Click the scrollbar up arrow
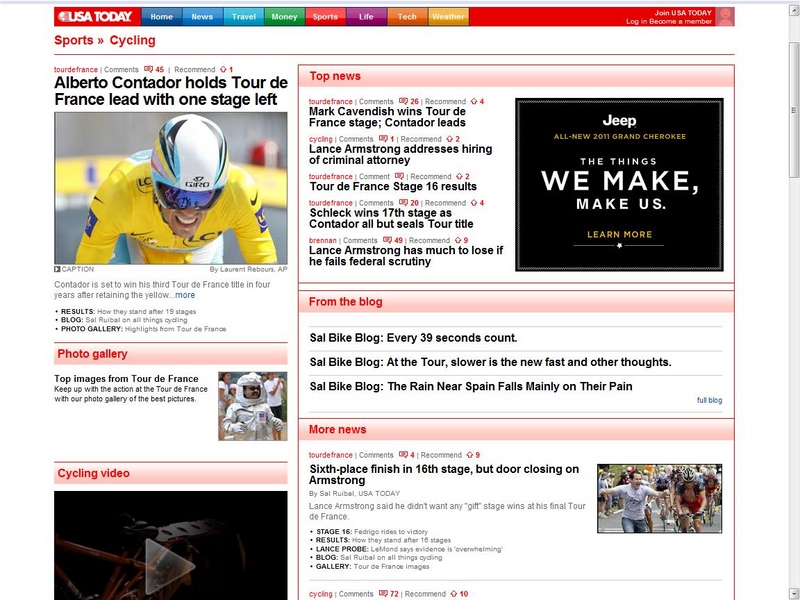The width and height of the screenshot is (800, 600). pos(793,9)
